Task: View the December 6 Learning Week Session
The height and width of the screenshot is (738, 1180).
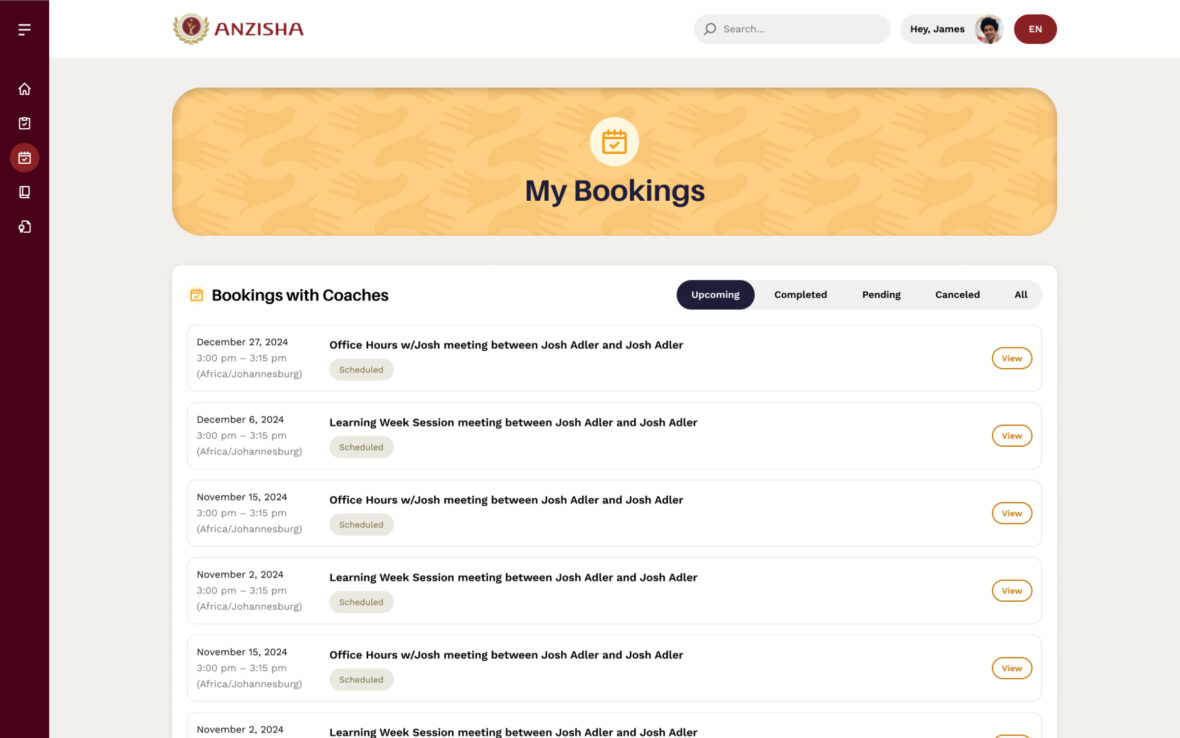Action: click(x=1011, y=435)
